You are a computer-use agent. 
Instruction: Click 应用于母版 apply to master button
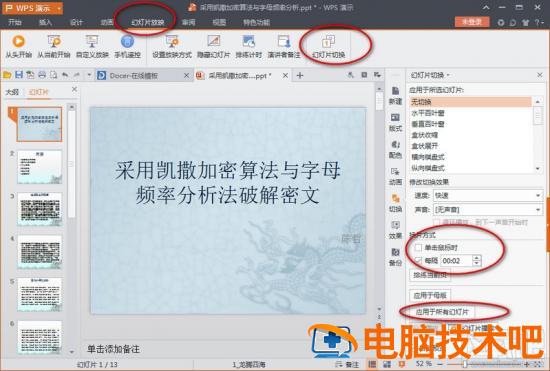click(x=430, y=295)
